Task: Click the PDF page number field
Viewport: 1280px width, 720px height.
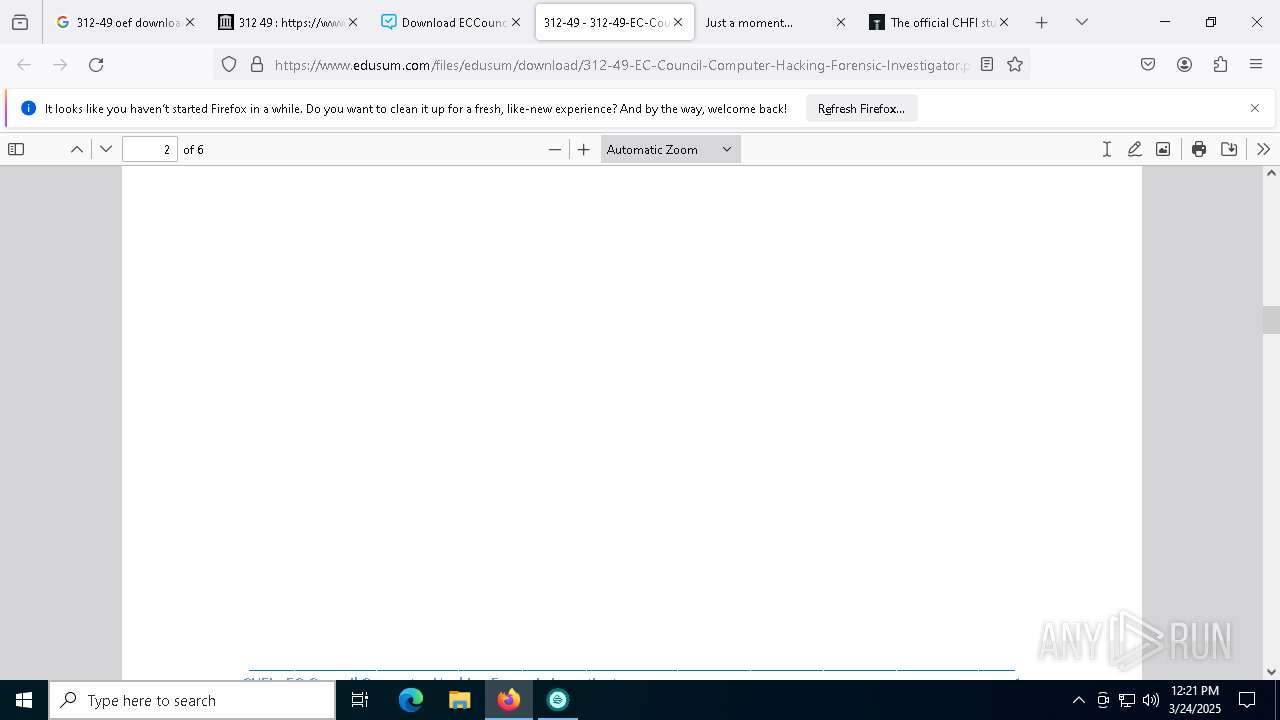Action: 150,149
